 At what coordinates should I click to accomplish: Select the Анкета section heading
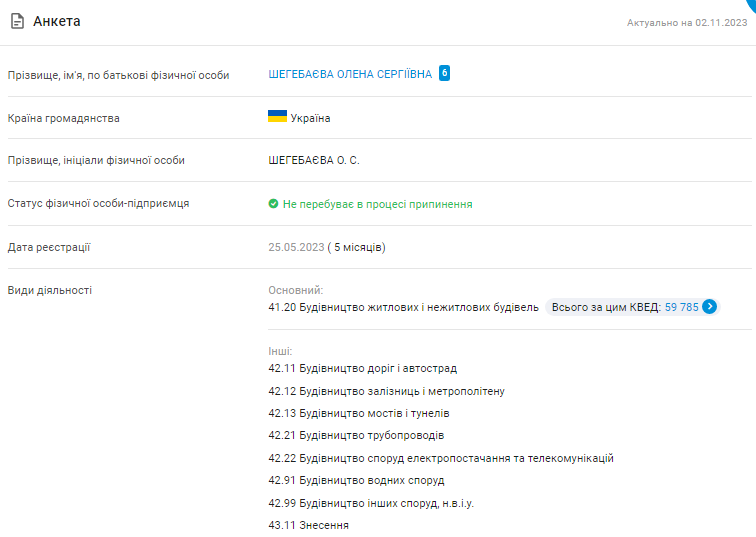click(57, 21)
